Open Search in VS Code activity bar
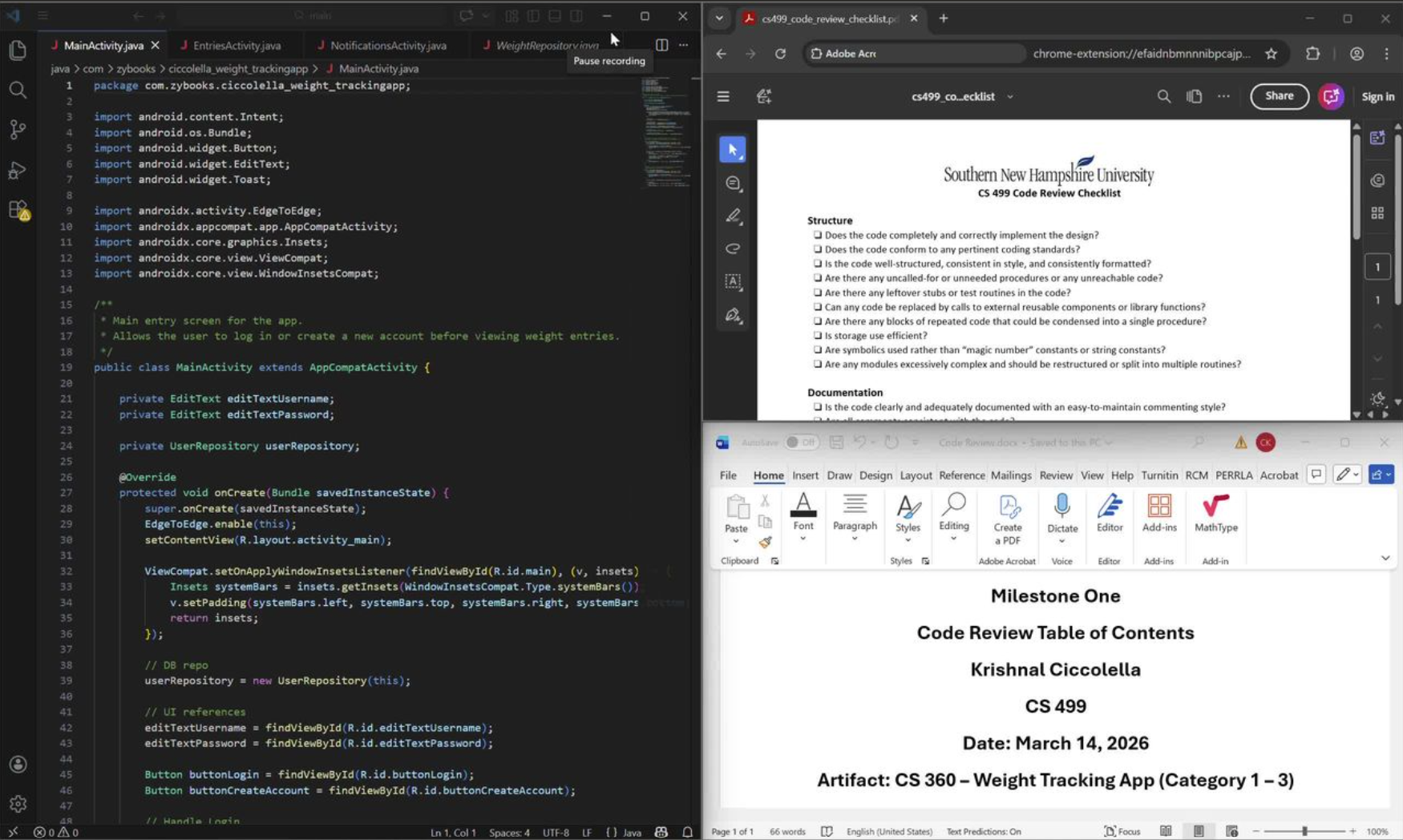 point(18,90)
